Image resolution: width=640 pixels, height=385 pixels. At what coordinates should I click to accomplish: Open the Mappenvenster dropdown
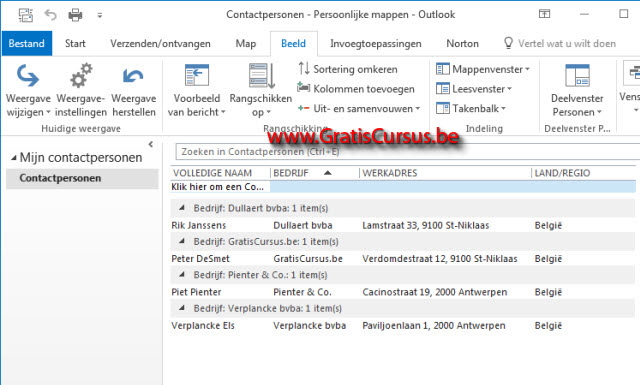483,69
